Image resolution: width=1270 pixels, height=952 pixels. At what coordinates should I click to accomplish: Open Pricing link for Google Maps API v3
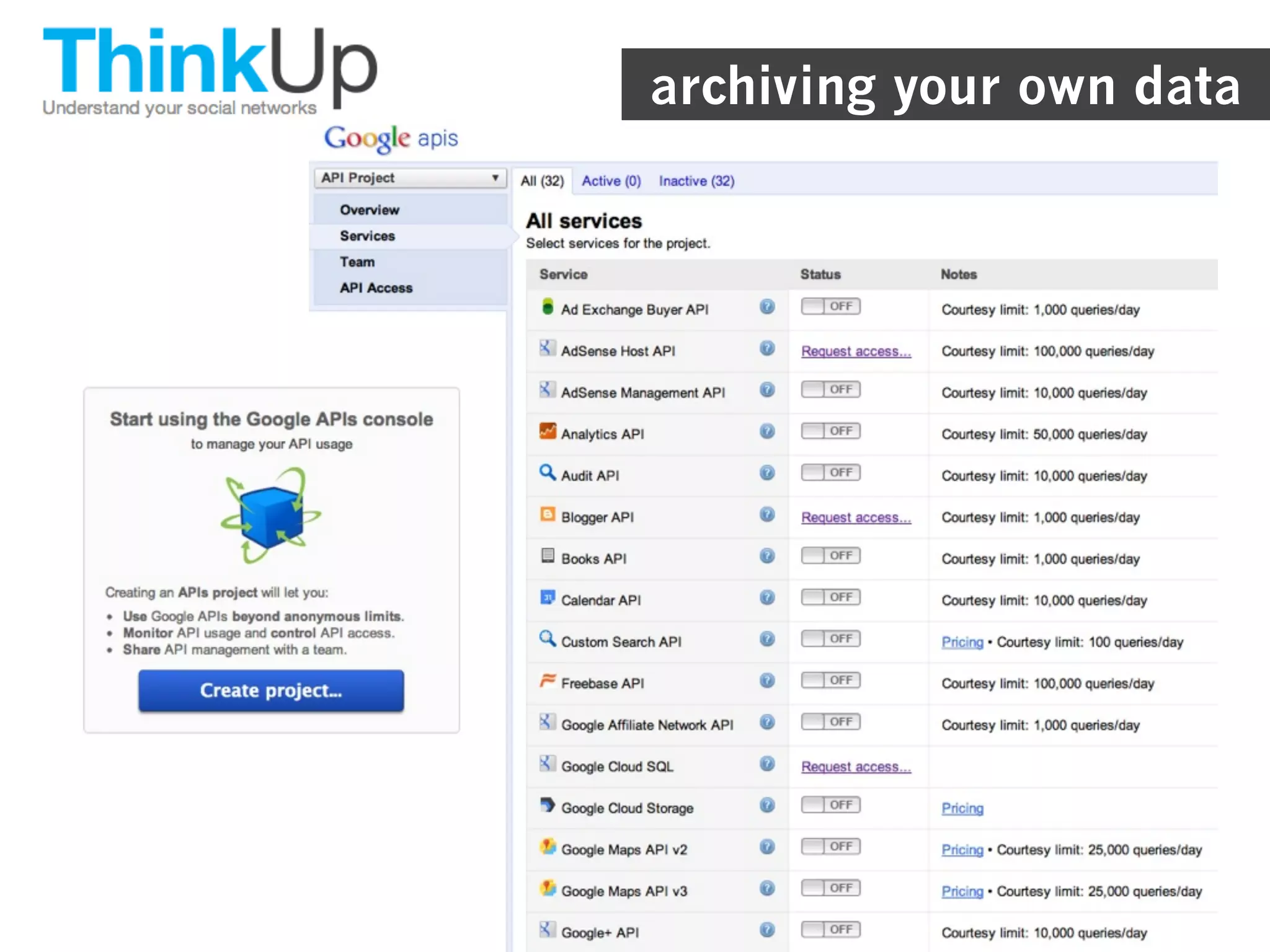tap(962, 891)
